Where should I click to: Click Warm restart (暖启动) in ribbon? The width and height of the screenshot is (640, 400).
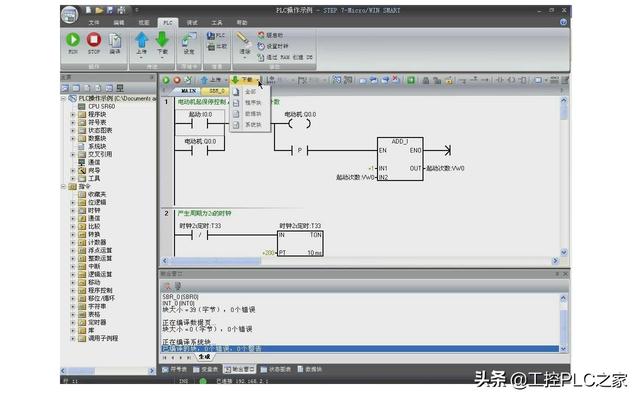[x=270, y=36]
